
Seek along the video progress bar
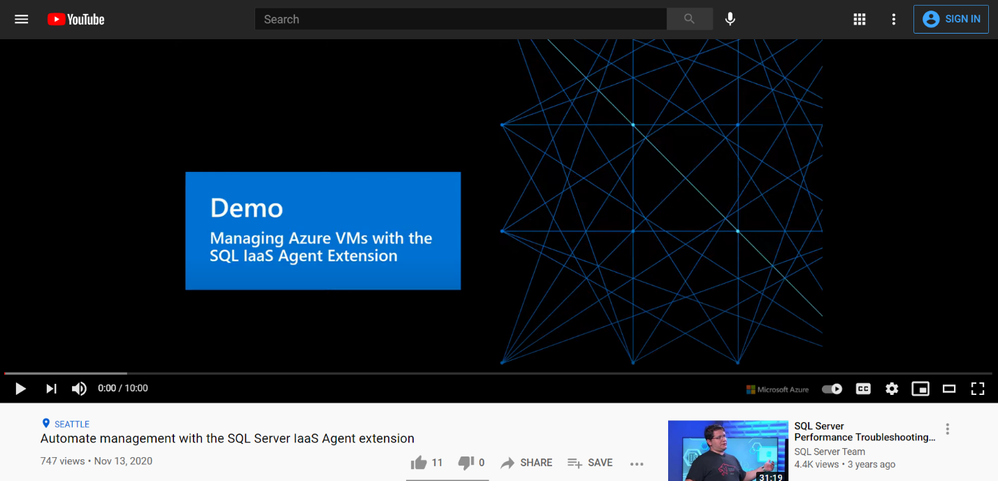tap(499, 373)
